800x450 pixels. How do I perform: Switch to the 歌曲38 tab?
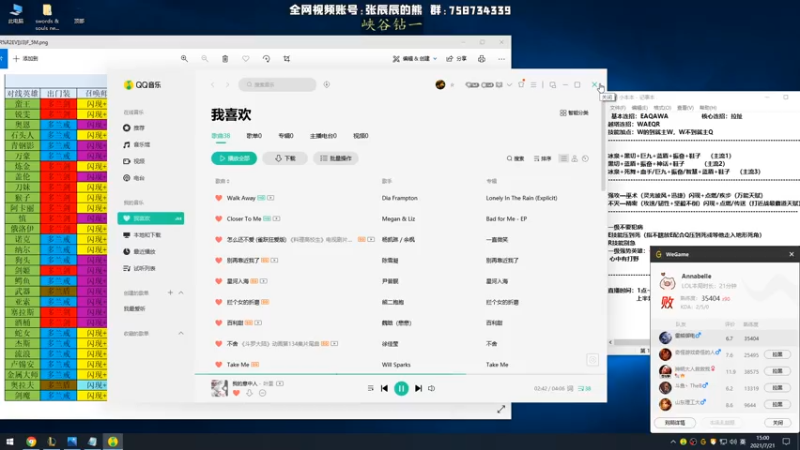[220, 136]
